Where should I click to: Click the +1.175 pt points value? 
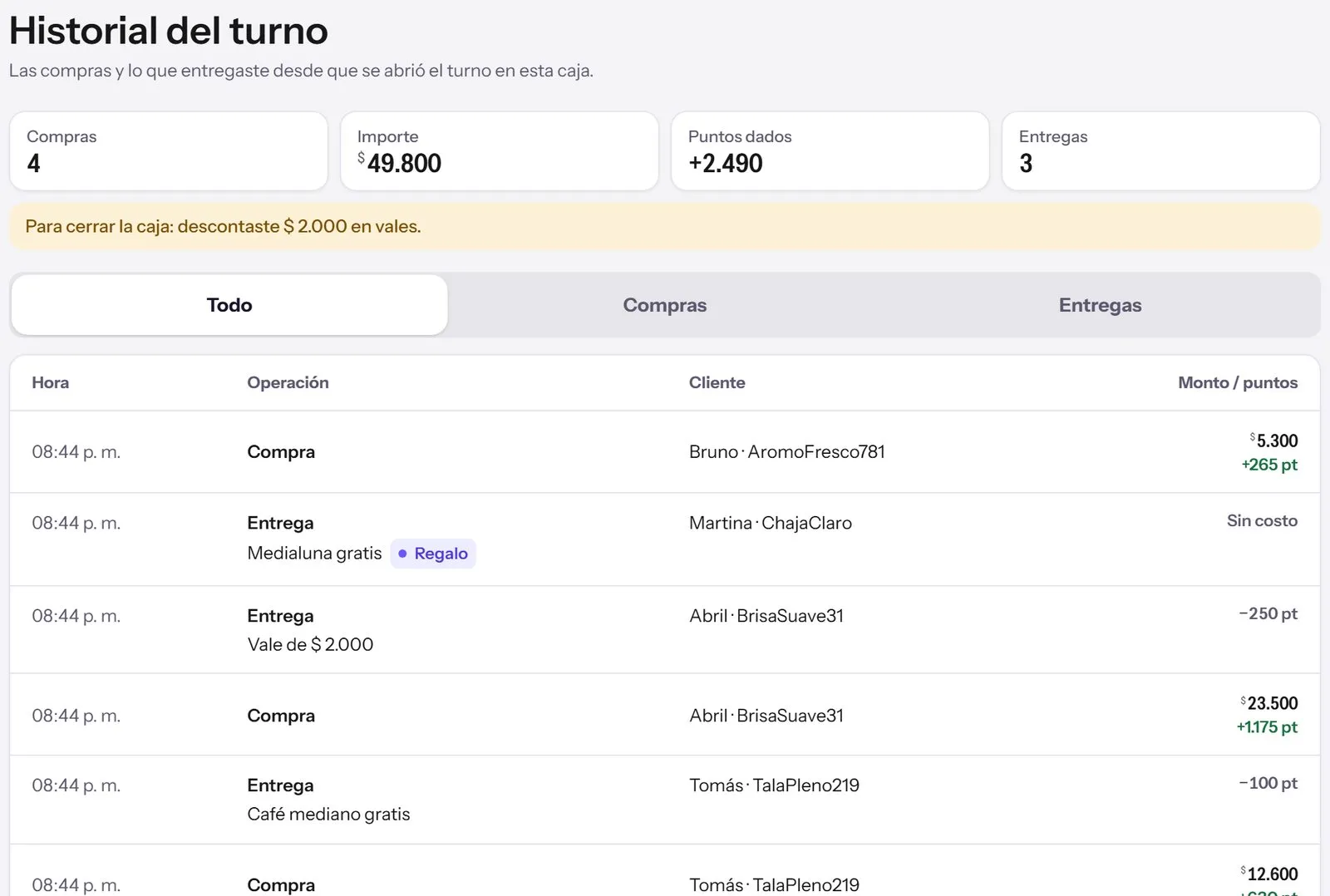(1267, 727)
